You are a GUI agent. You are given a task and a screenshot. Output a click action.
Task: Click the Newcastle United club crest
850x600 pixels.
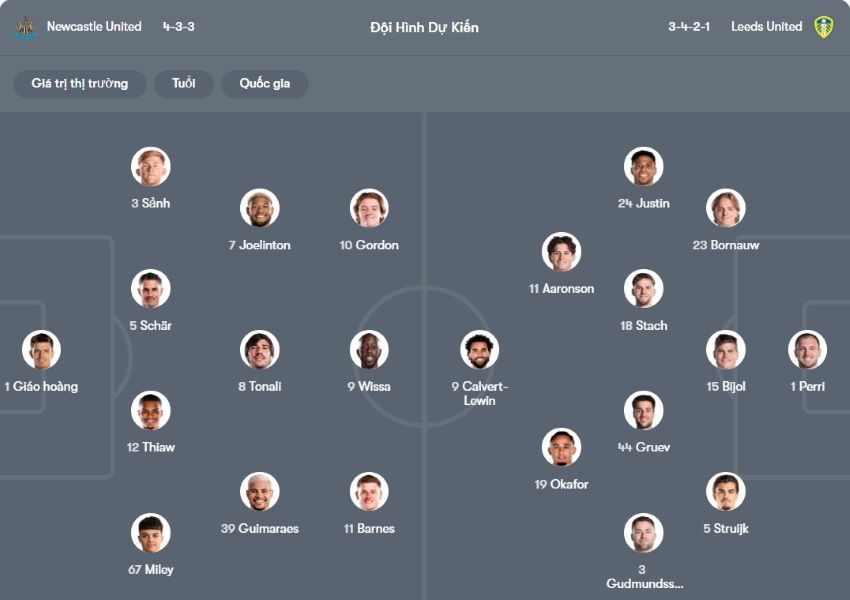[24, 26]
